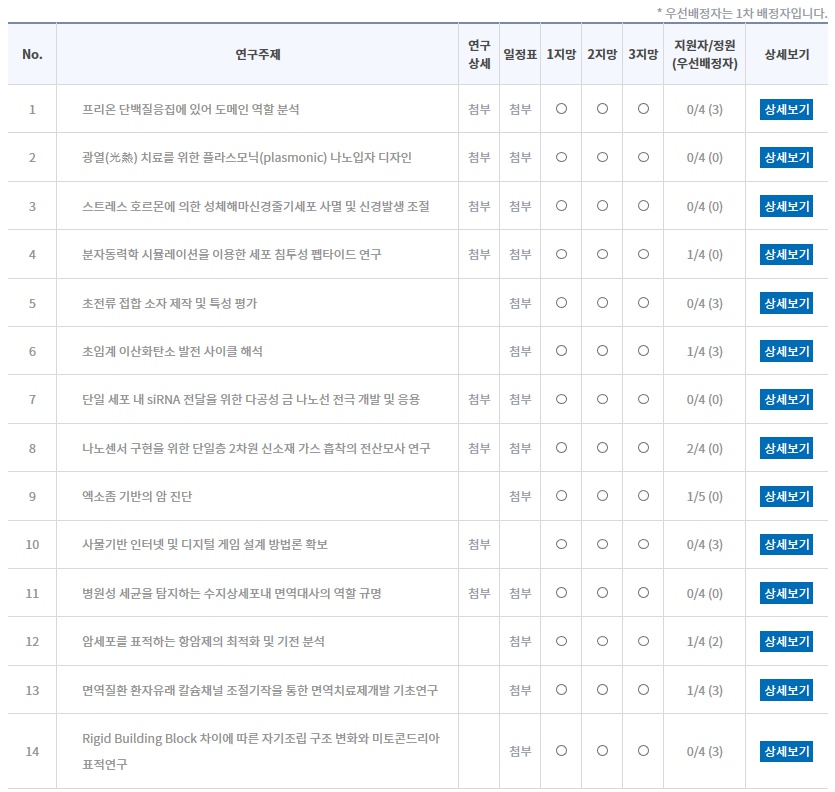
Task: Open 상세보기 for row 11
Action: [787, 593]
